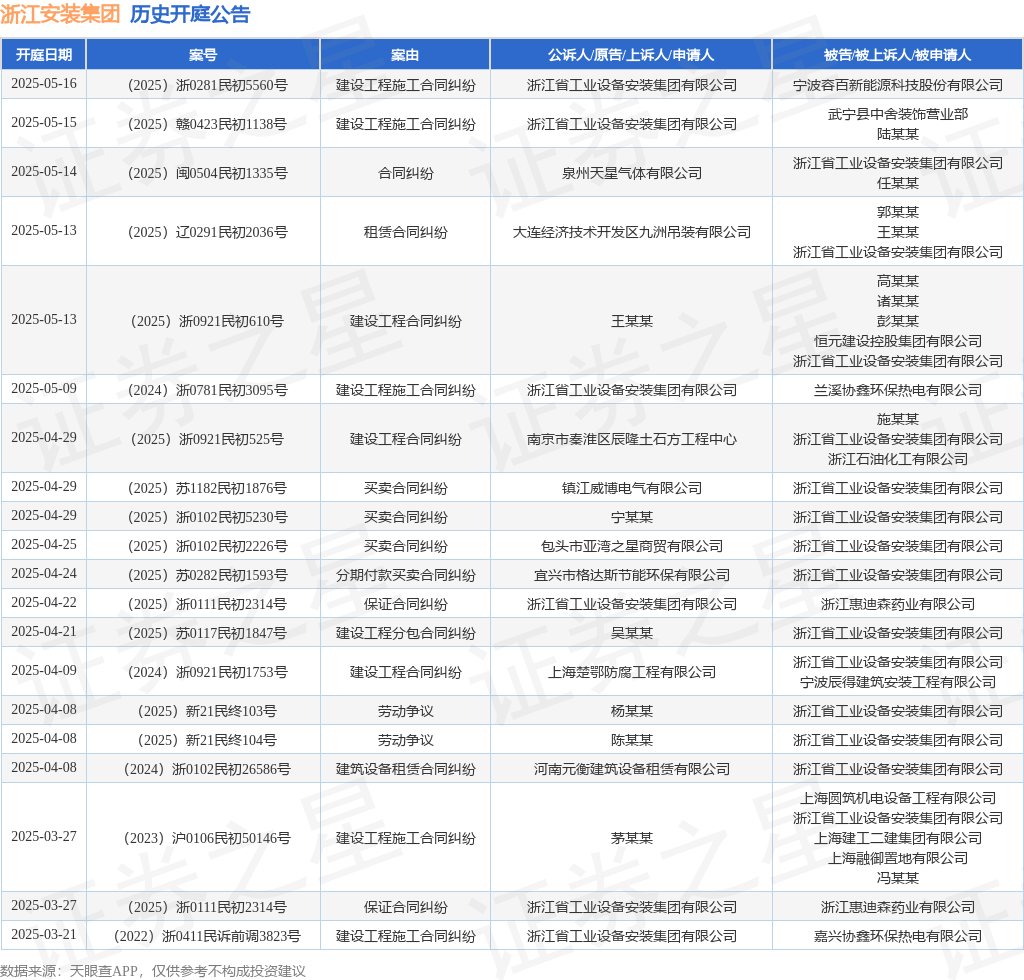This screenshot has width=1024, height=980.
Task: Select the 案号 column header
Action: (x=203, y=55)
